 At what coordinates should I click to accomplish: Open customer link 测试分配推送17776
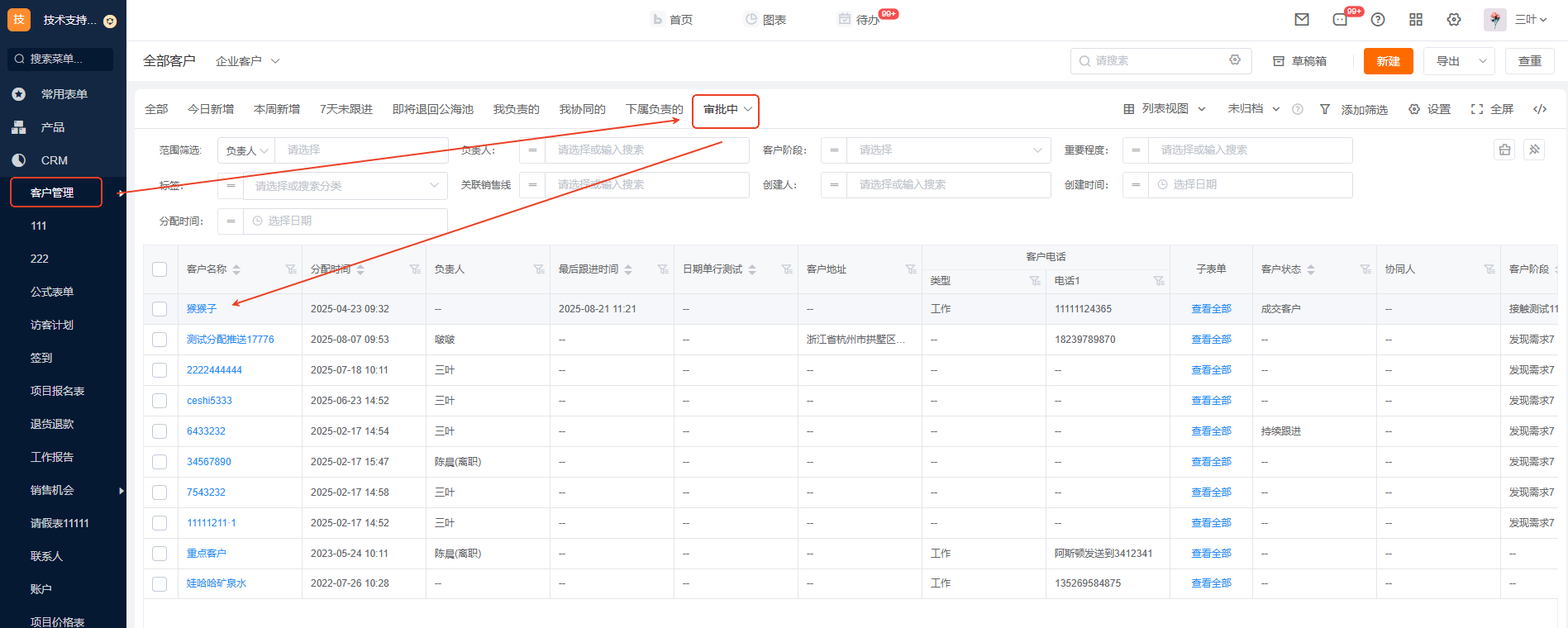click(x=230, y=340)
